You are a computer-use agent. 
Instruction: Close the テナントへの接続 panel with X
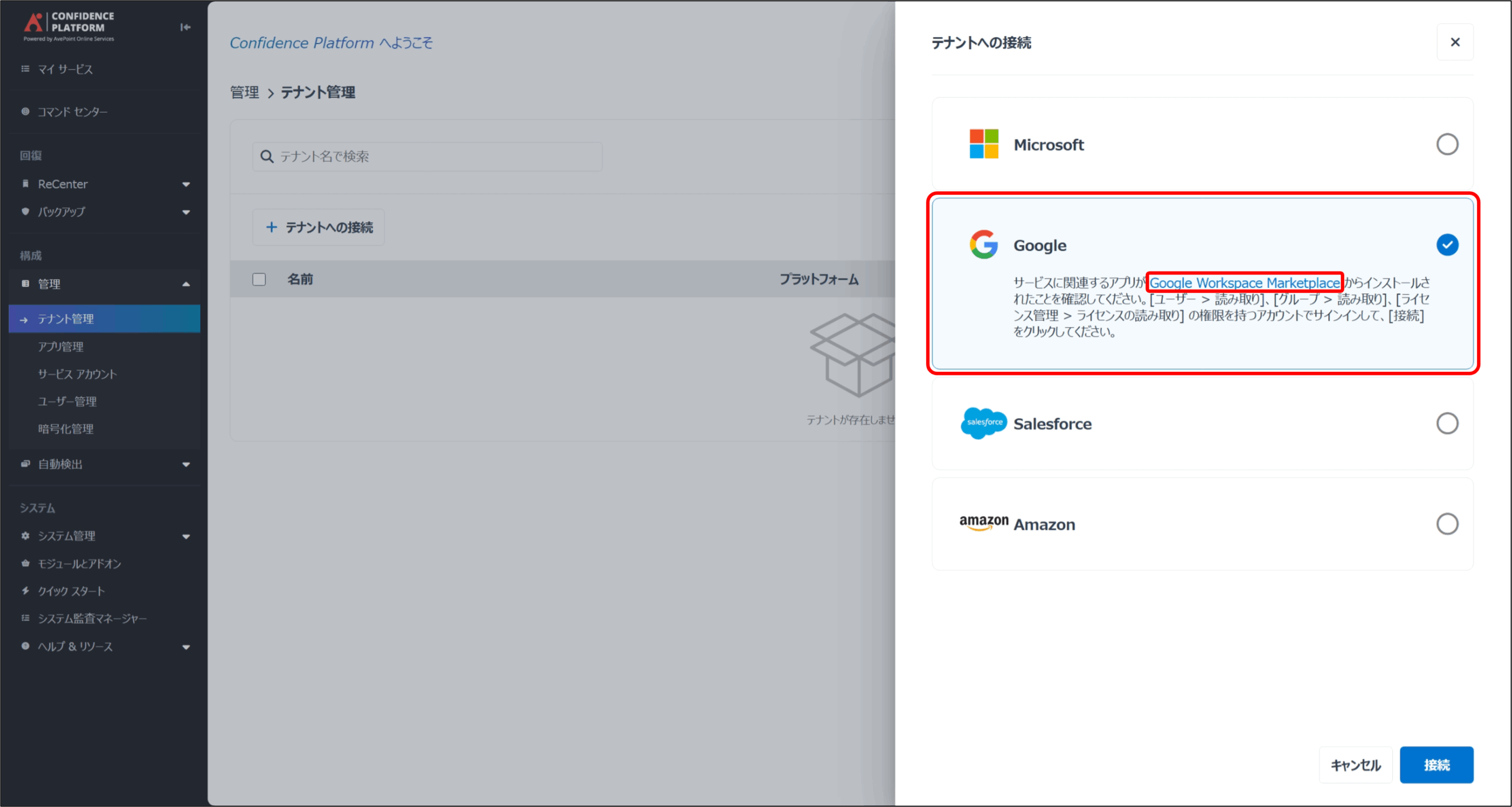pyautogui.click(x=1455, y=42)
